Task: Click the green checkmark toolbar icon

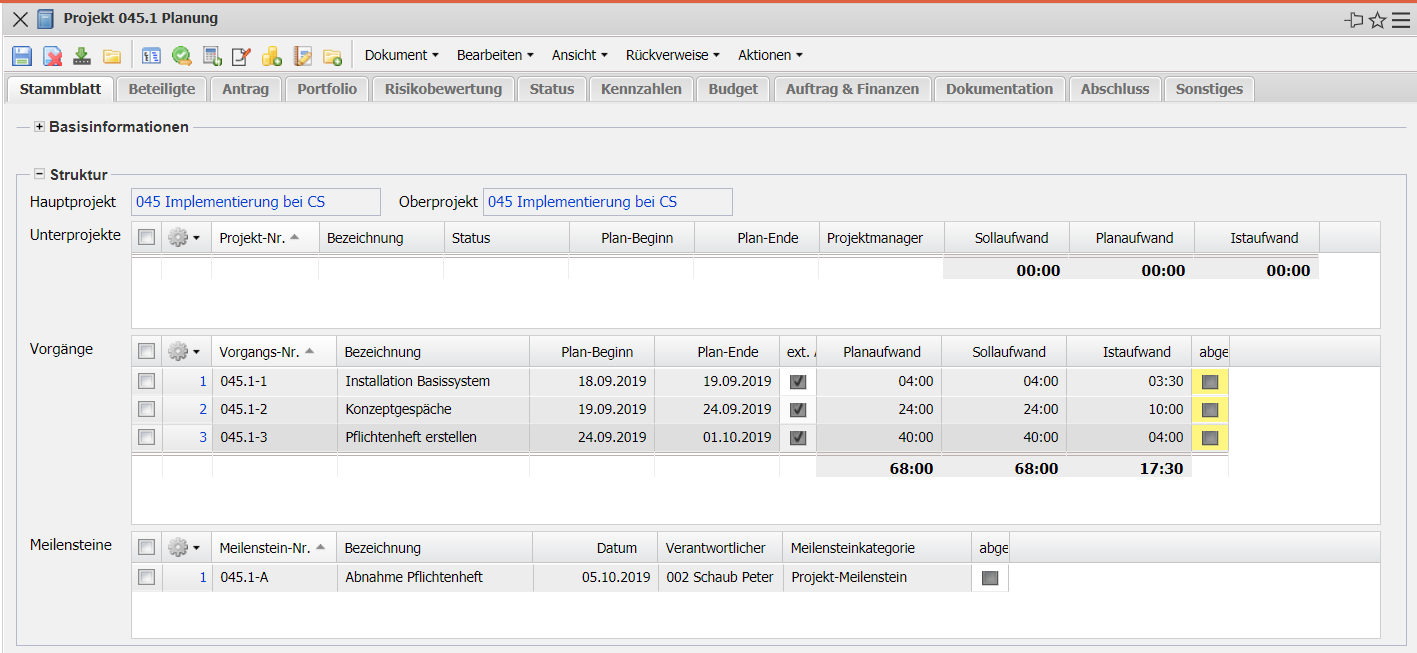Action: point(181,56)
